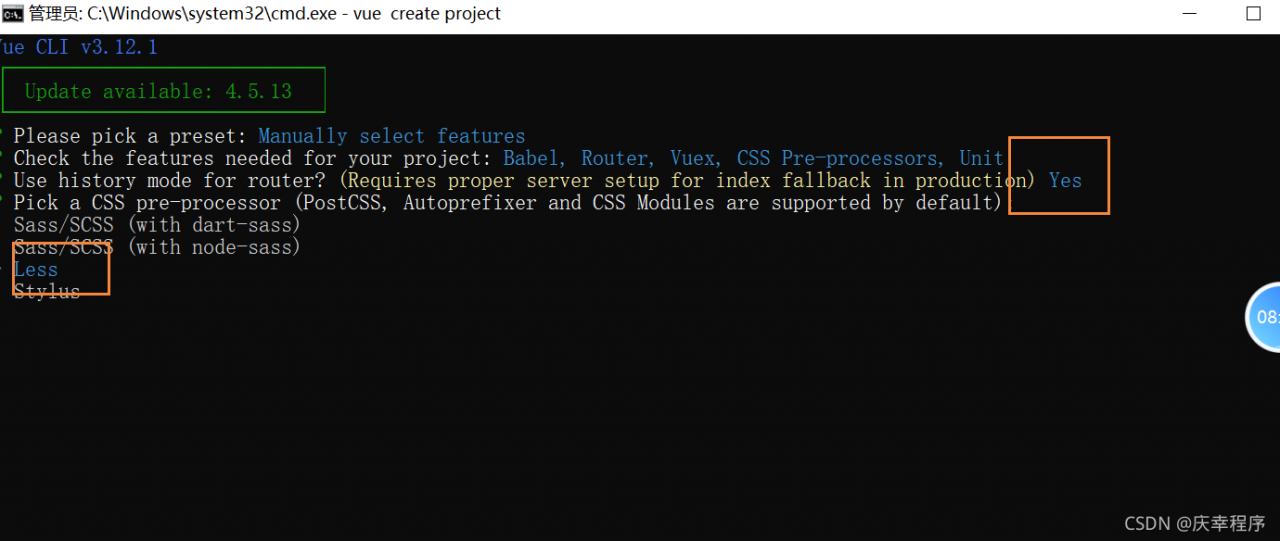
Task: Click the blue circular timer widget
Action: coord(1265,317)
